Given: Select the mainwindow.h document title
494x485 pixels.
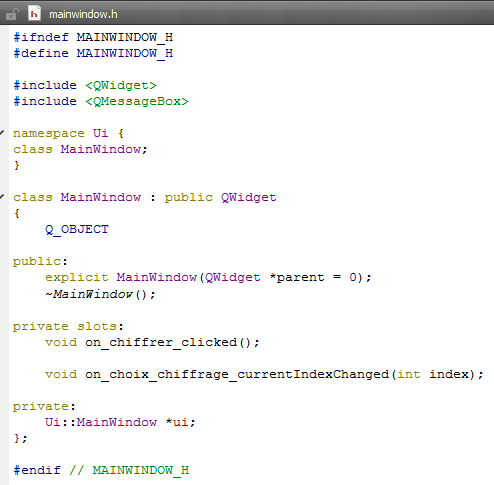Looking at the screenshot, I should tap(83, 14).
